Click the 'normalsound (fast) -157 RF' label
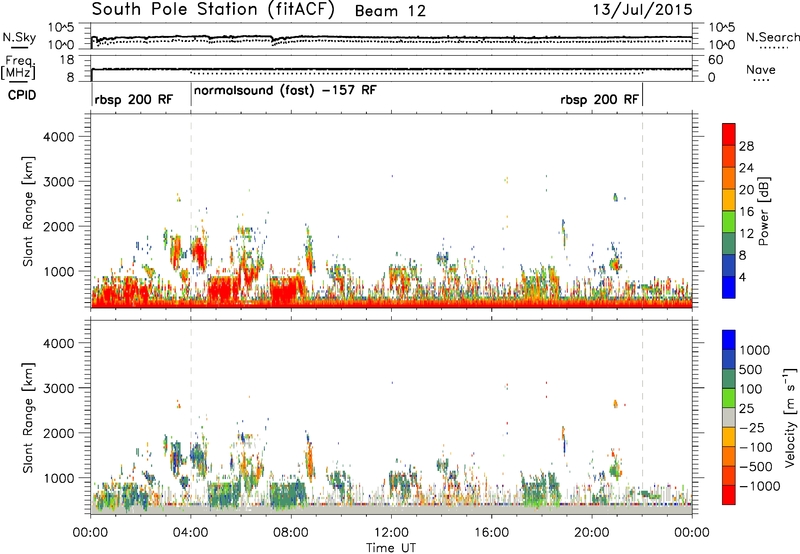800x554 pixels. (x=285, y=90)
